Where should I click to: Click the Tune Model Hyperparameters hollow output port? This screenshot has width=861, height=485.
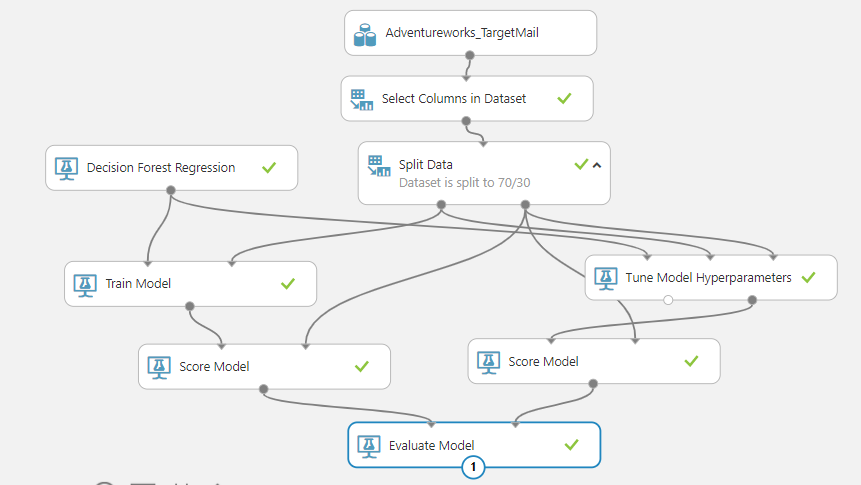tap(668, 300)
